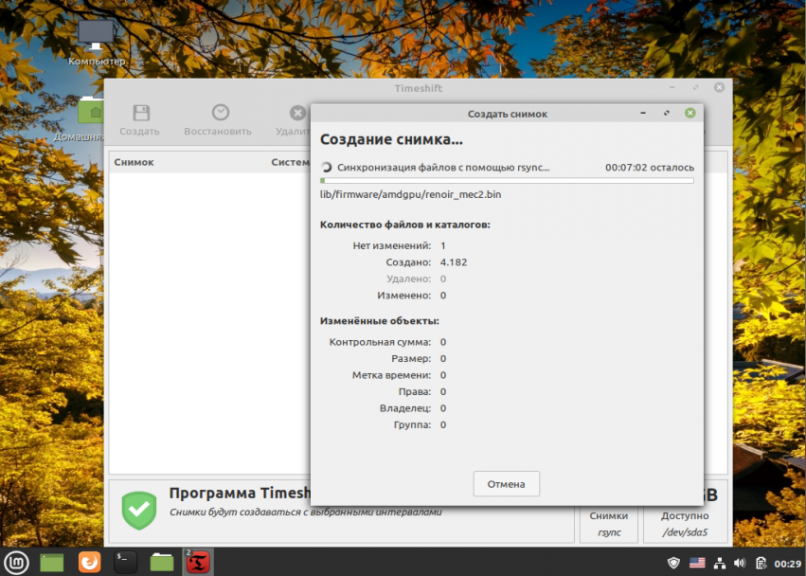Click the Восстановить clock toolbar icon

click(220, 113)
